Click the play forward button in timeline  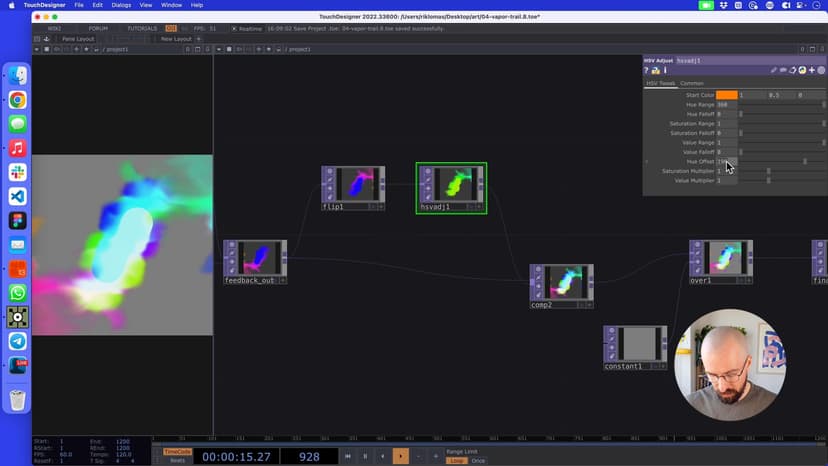[x=400, y=456]
